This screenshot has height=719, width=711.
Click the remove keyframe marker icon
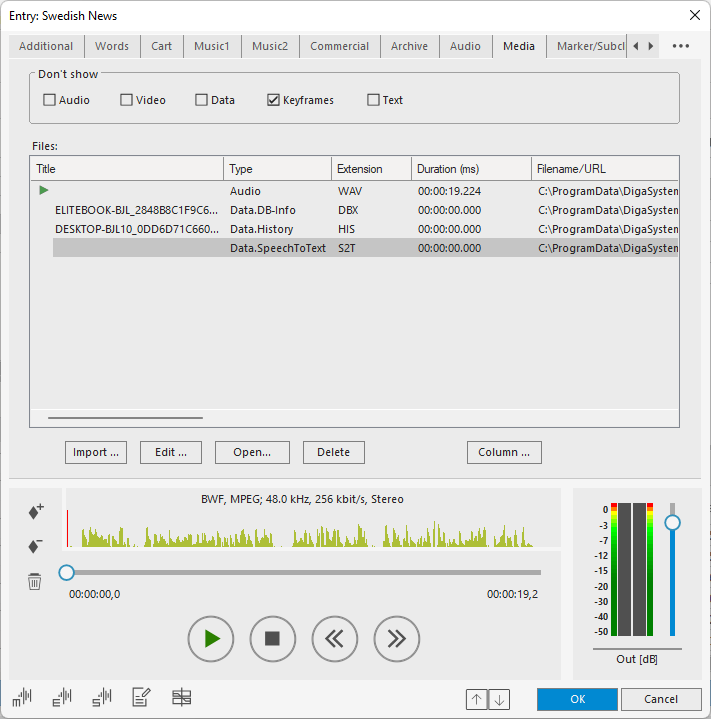(35, 546)
